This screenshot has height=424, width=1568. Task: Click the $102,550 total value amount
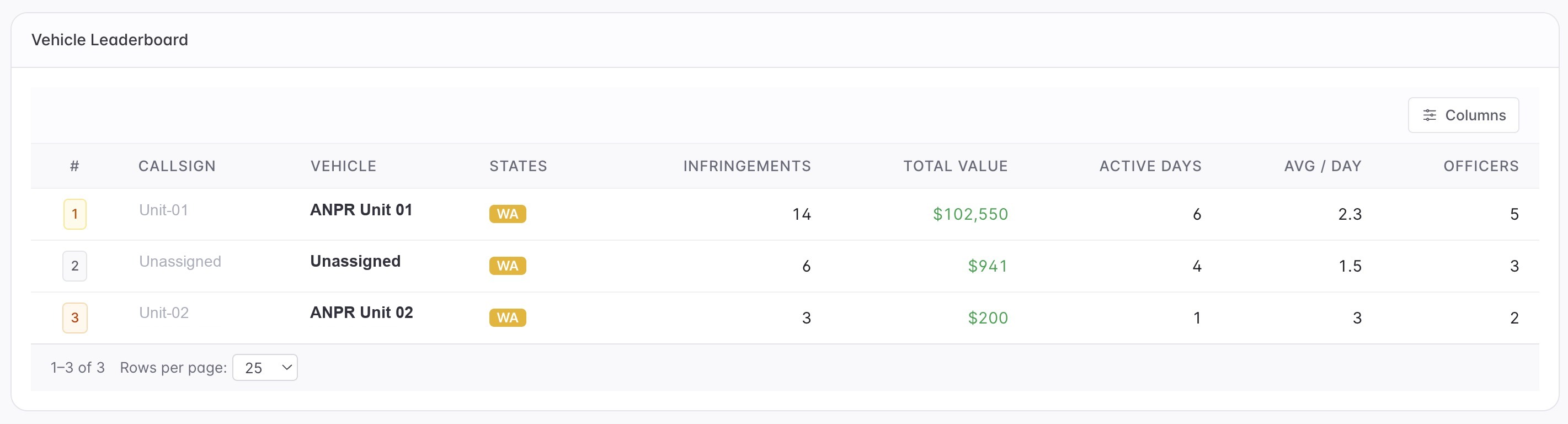pyautogui.click(x=970, y=214)
